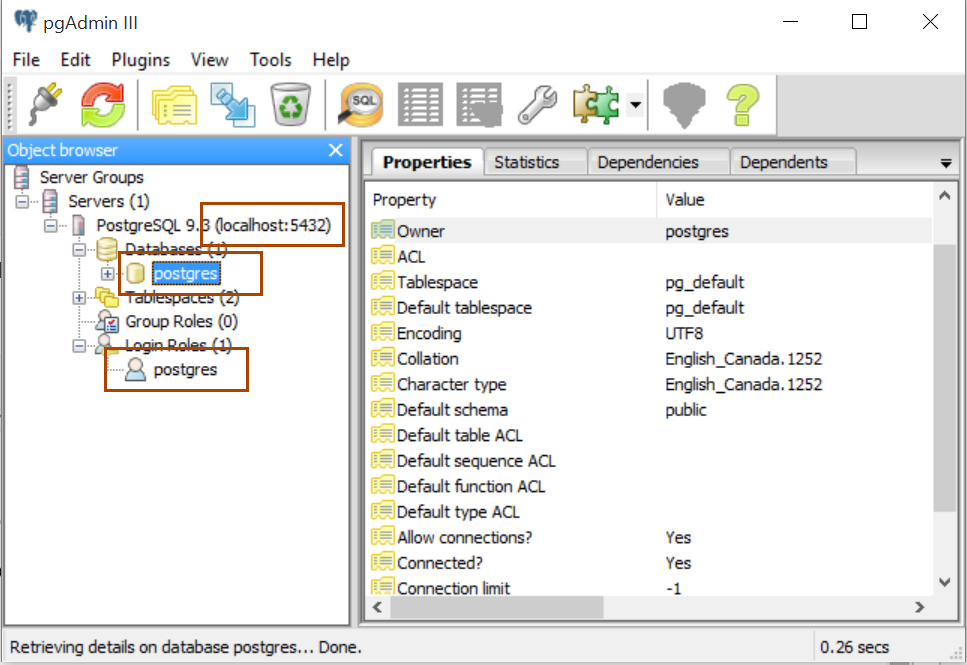The height and width of the screenshot is (665, 967).
Task: Select the Default schema property row
Action: coord(651,410)
